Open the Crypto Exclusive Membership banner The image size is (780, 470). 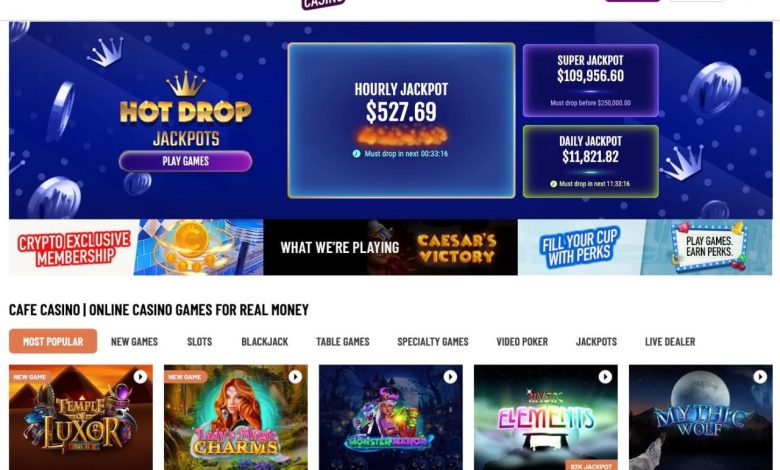[136, 247]
